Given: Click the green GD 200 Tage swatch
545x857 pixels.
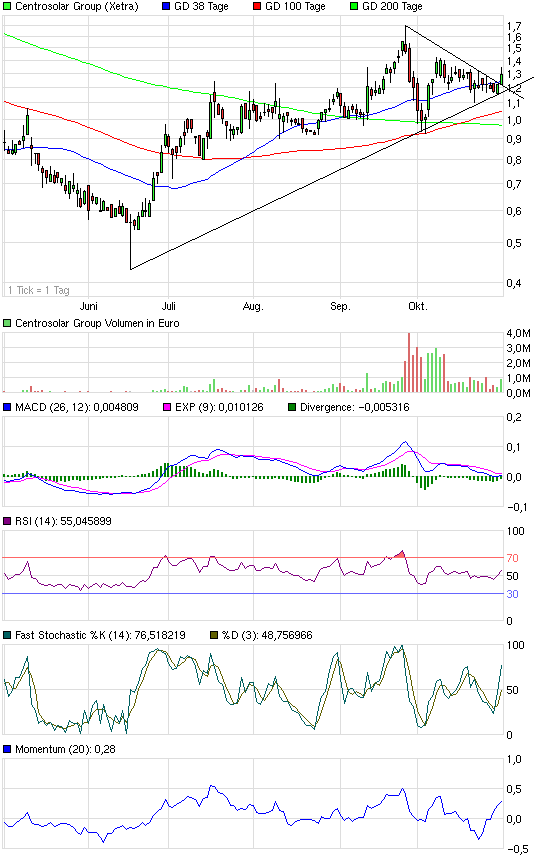Looking at the screenshot, I should (354, 7).
